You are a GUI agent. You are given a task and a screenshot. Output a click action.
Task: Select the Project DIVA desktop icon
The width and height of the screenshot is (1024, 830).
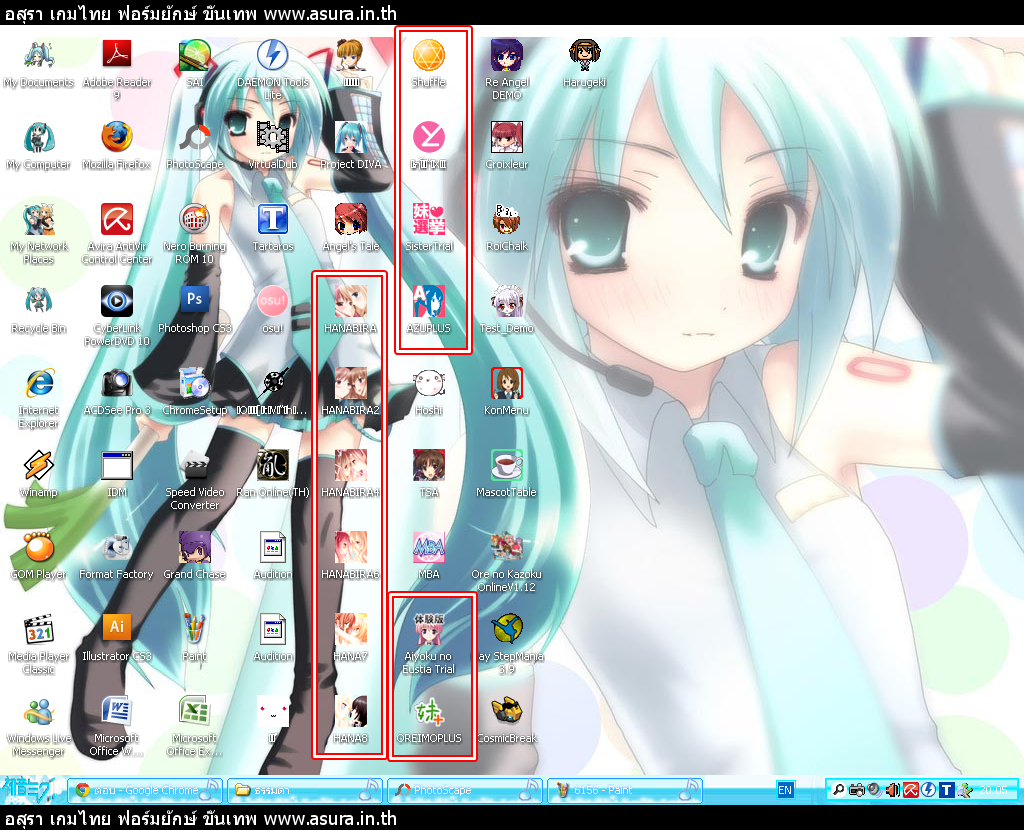click(x=351, y=137)
